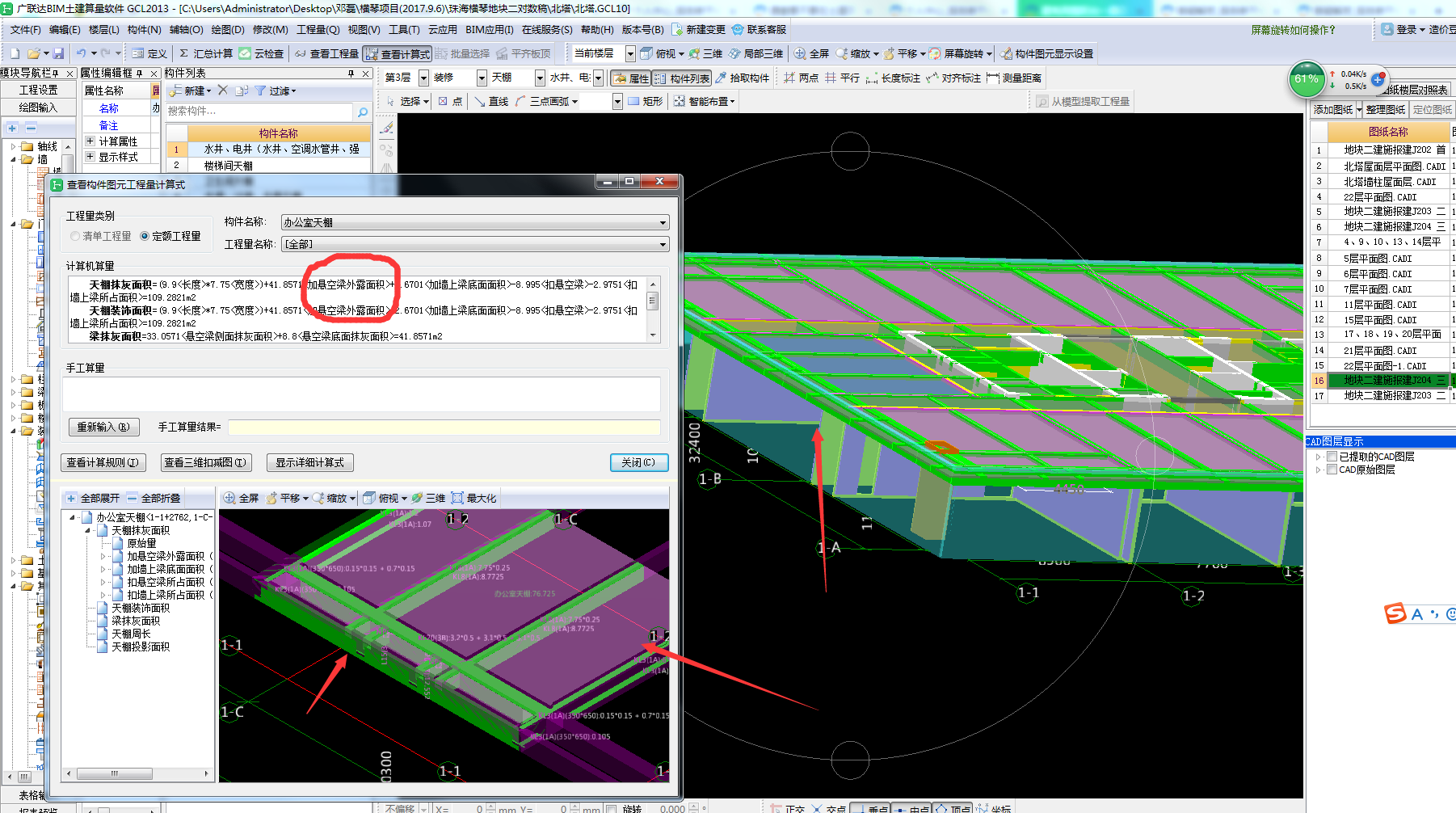The height and width of the screenshot is (813, 1456).
Task: Click the 汇总计算 sigma icon
Action: coord(184,53)
